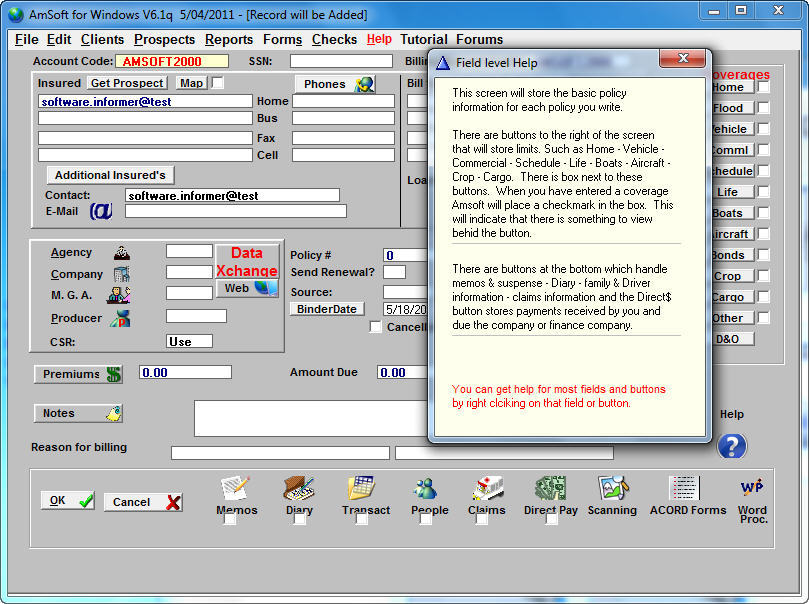Click the E-Mail address field
This screenshot has width=809, height=604.
tap(236, 211)
